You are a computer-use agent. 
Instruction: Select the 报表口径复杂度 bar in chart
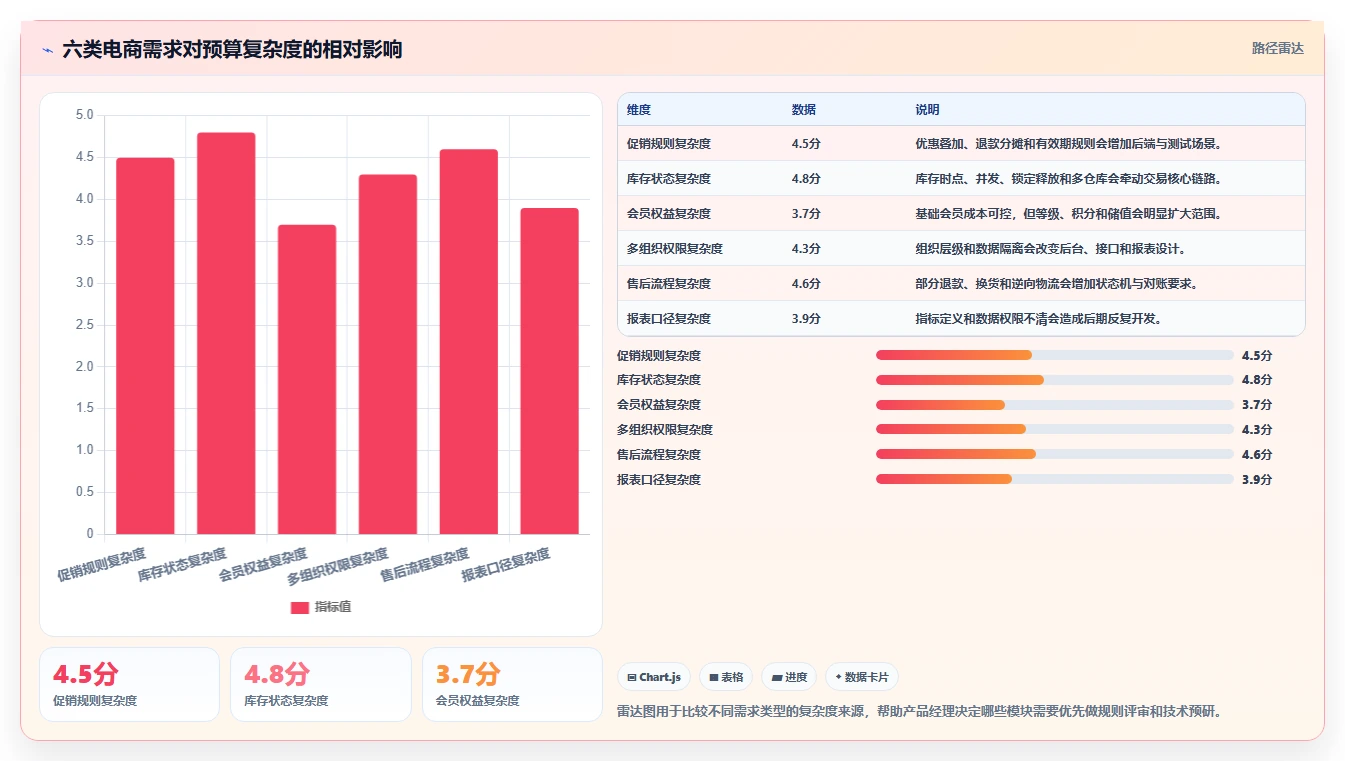(550, 371)
